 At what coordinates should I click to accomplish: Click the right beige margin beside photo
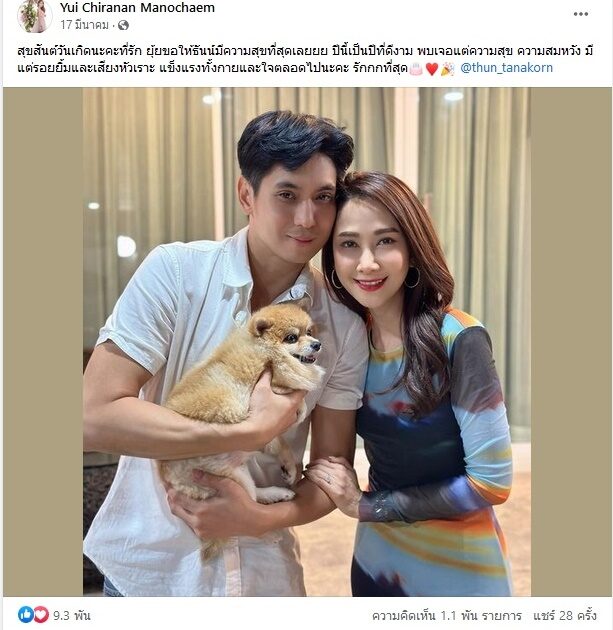[570, 342]
